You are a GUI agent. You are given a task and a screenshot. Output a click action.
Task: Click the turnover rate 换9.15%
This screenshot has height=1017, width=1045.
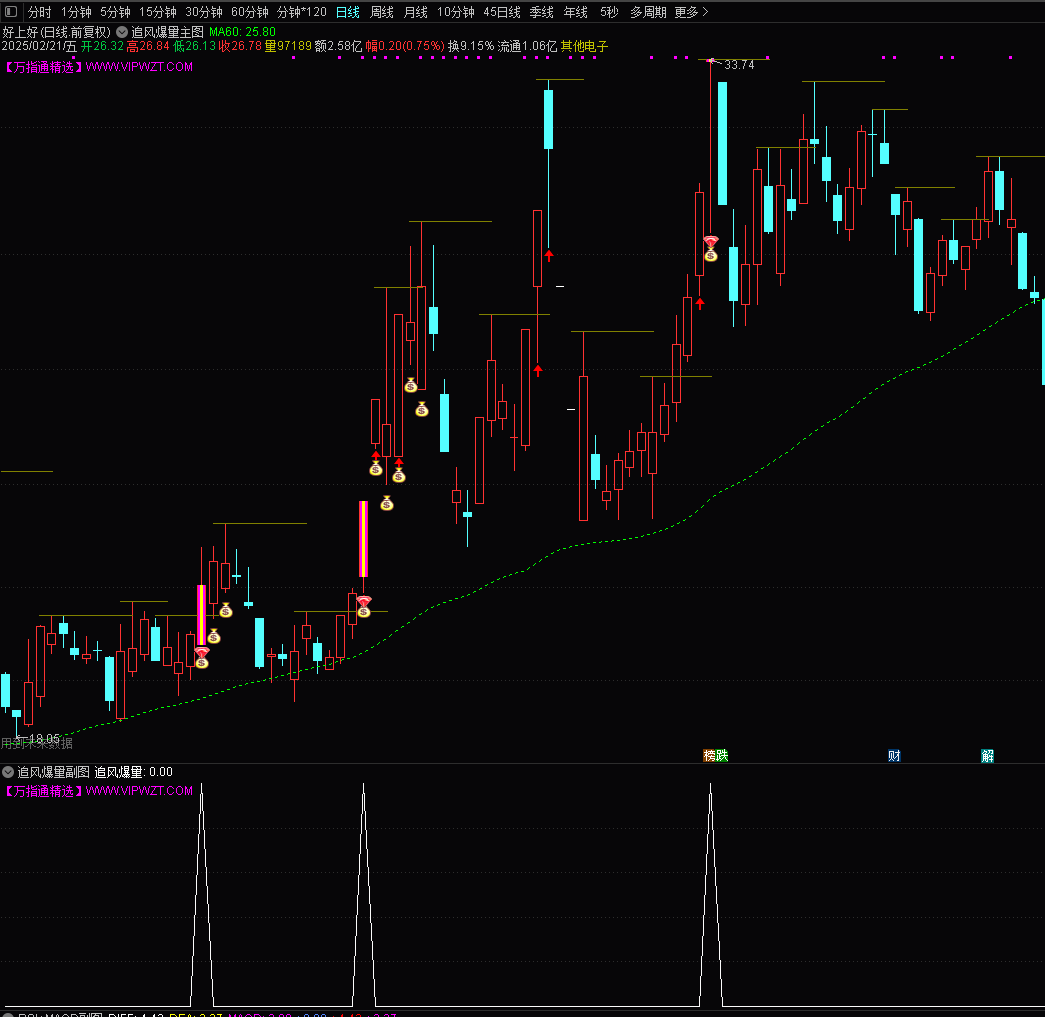point(471,46)
